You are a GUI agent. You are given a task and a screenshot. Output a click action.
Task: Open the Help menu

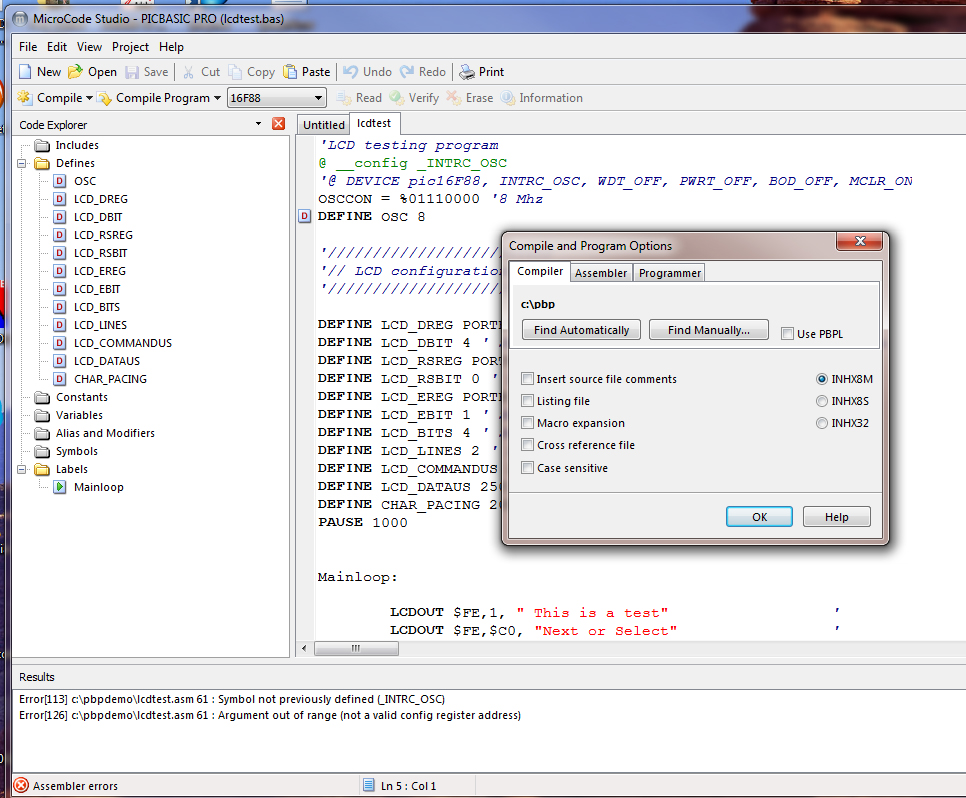pyautogui.click(x=171, y=47)
